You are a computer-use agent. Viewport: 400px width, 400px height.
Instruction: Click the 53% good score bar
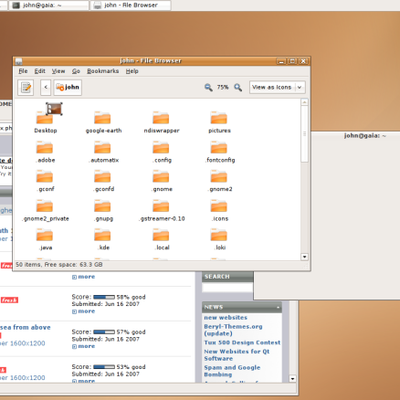pyautogui.click(x=104, y=367)
